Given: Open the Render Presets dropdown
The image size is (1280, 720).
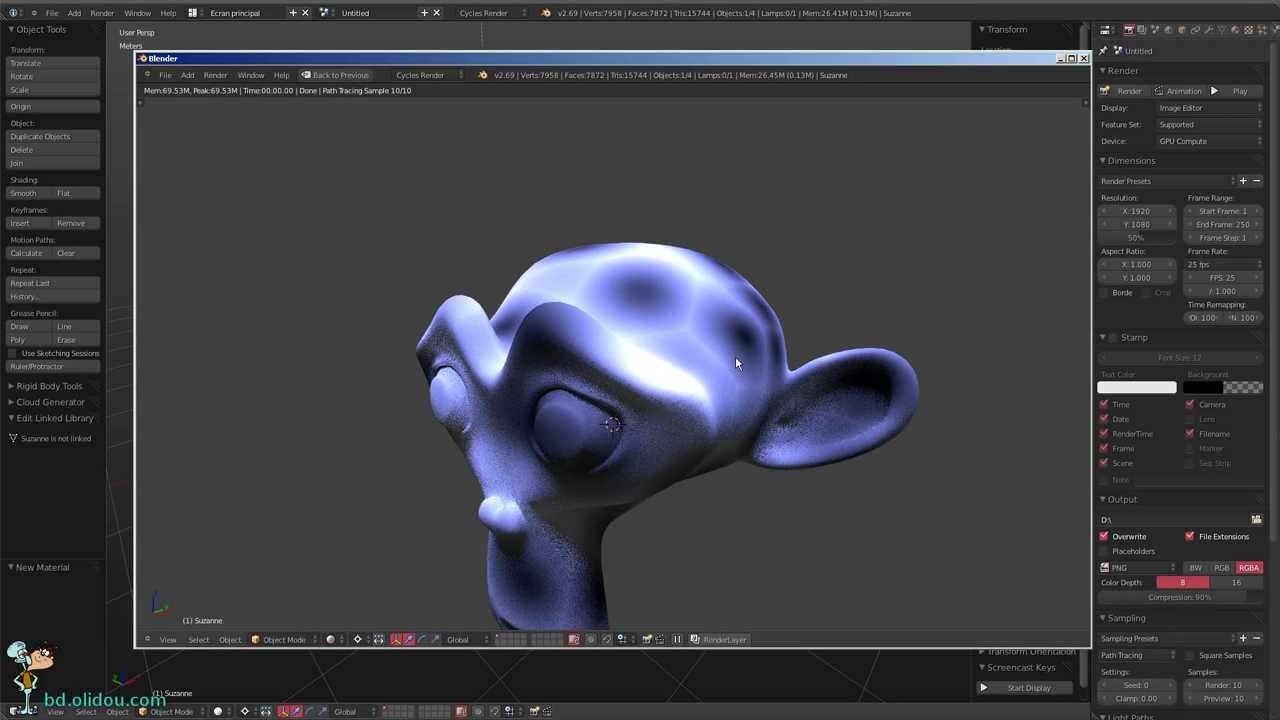Looking at the screenshot, I should click(x=1166, y=181).
